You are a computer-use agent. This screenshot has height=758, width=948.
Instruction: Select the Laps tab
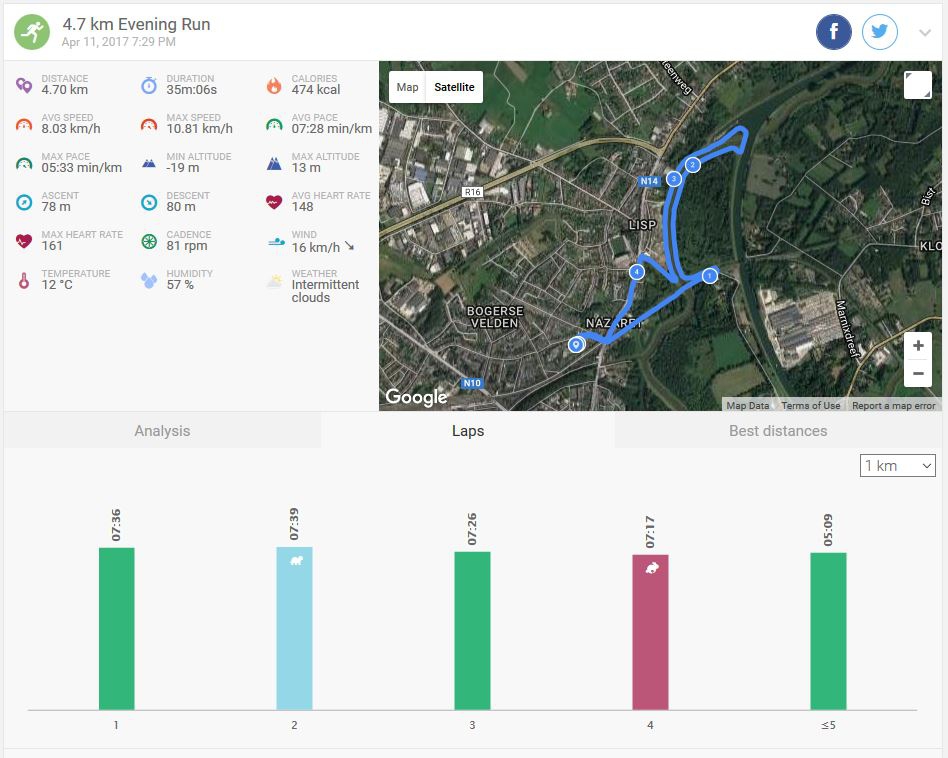coord(467,431)
